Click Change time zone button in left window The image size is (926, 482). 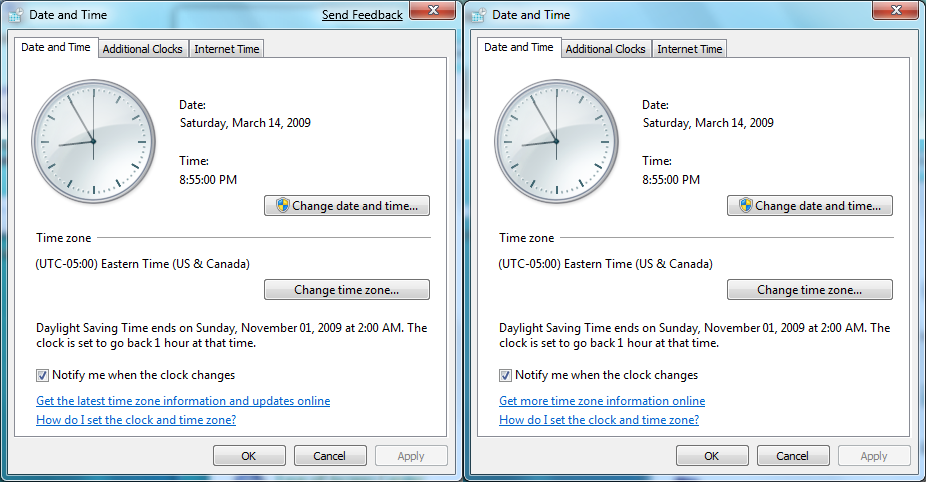coord(347,289)
